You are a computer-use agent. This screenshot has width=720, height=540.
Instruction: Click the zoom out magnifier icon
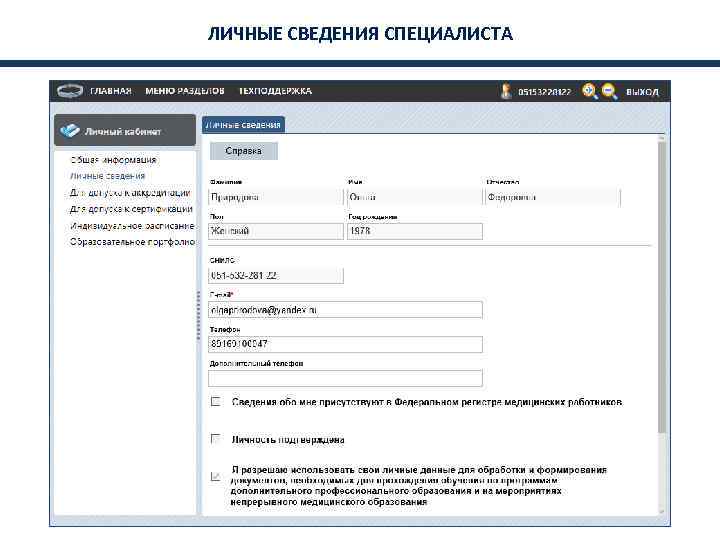point(610,91)
